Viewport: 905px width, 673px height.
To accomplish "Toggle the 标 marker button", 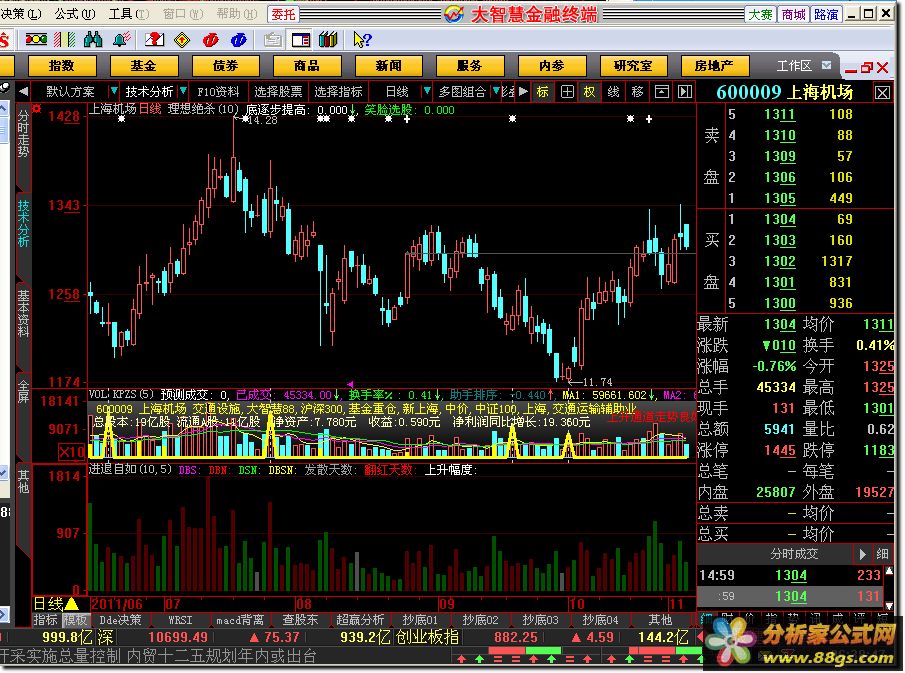I will pos(543,91).
